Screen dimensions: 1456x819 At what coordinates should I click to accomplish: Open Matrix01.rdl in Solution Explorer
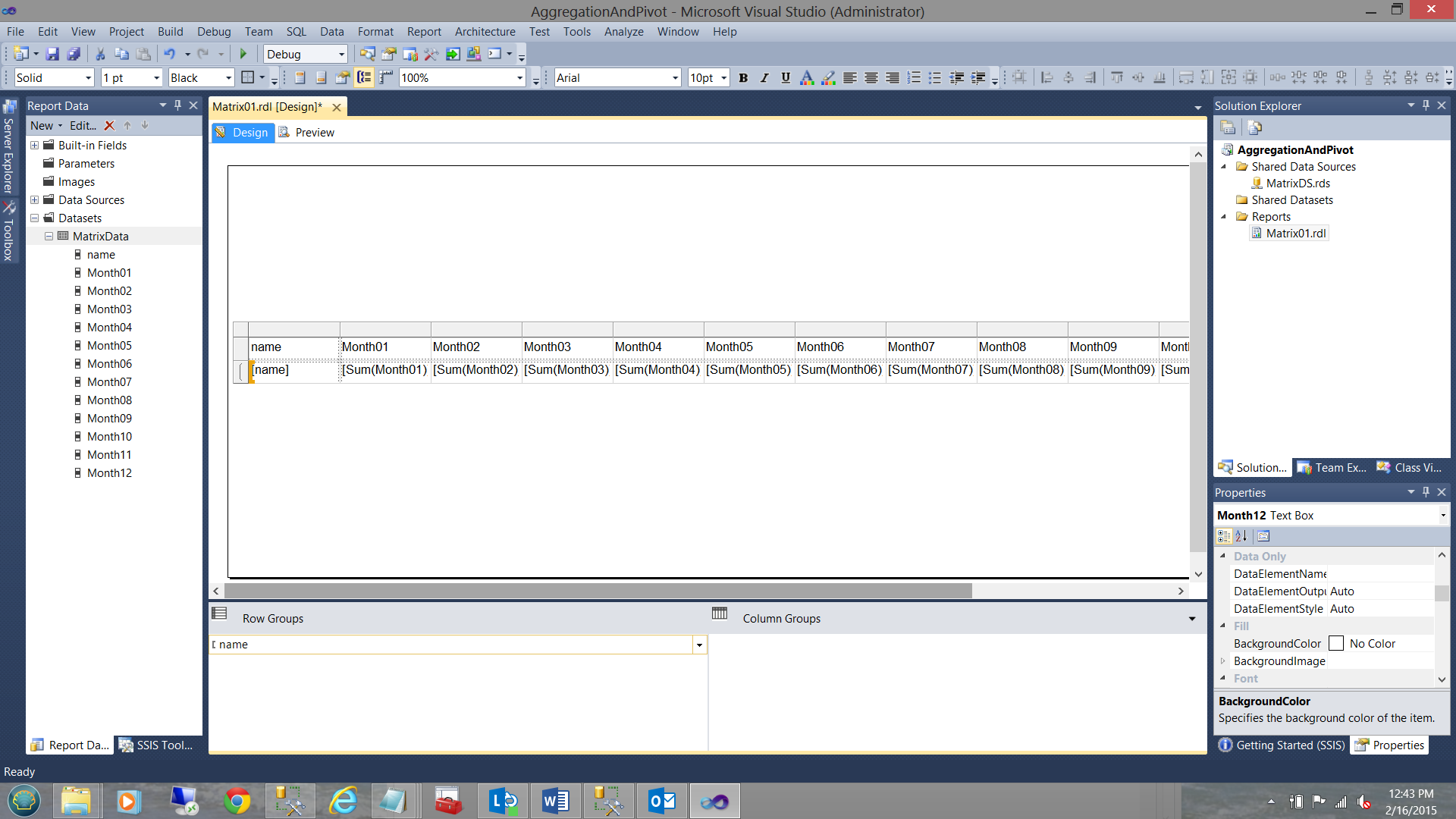click(1295, 234)
